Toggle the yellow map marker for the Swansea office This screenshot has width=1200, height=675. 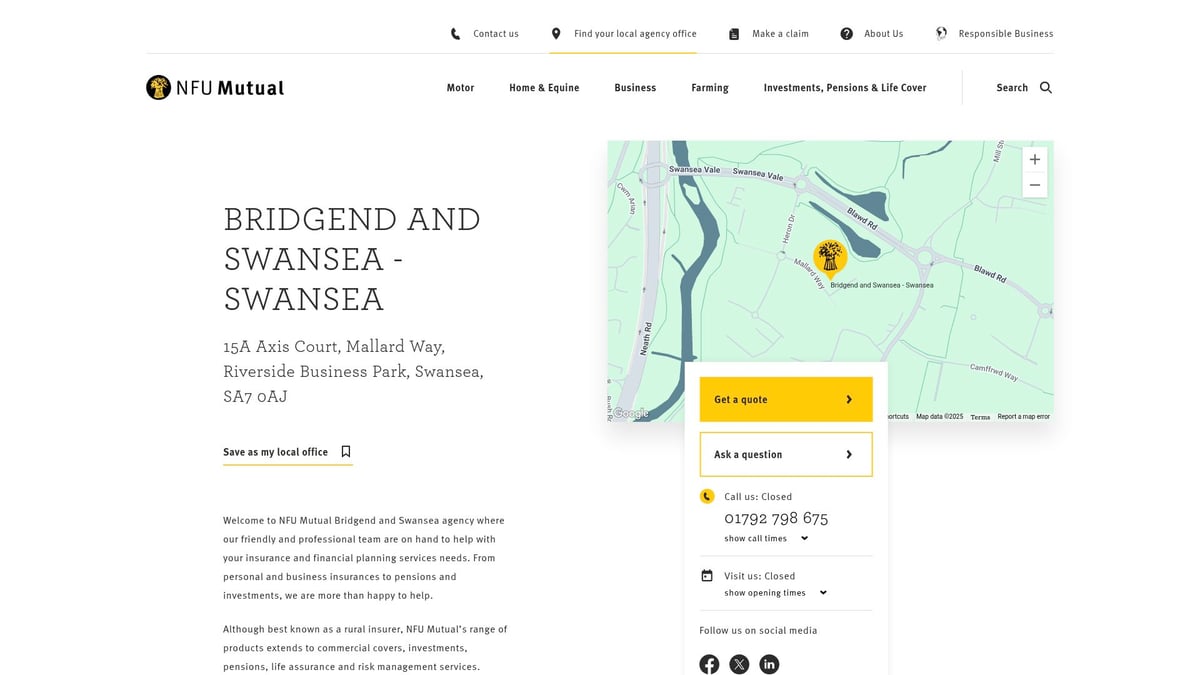831,255
